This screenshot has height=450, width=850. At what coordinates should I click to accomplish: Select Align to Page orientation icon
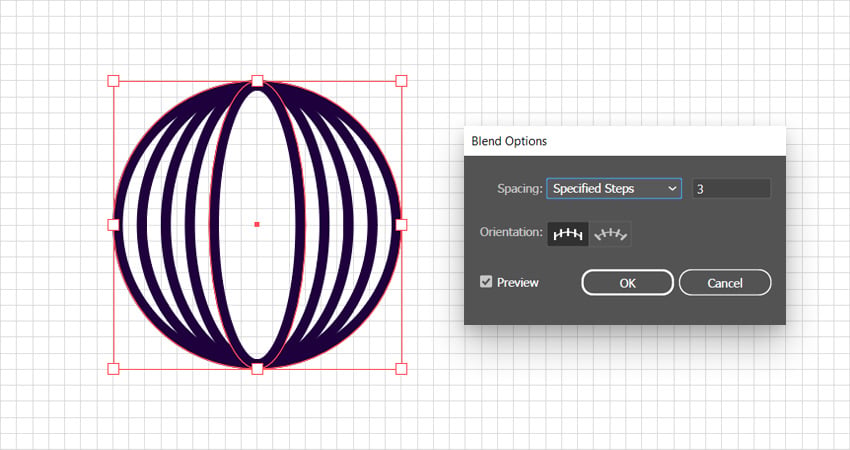tap(568, 234)
